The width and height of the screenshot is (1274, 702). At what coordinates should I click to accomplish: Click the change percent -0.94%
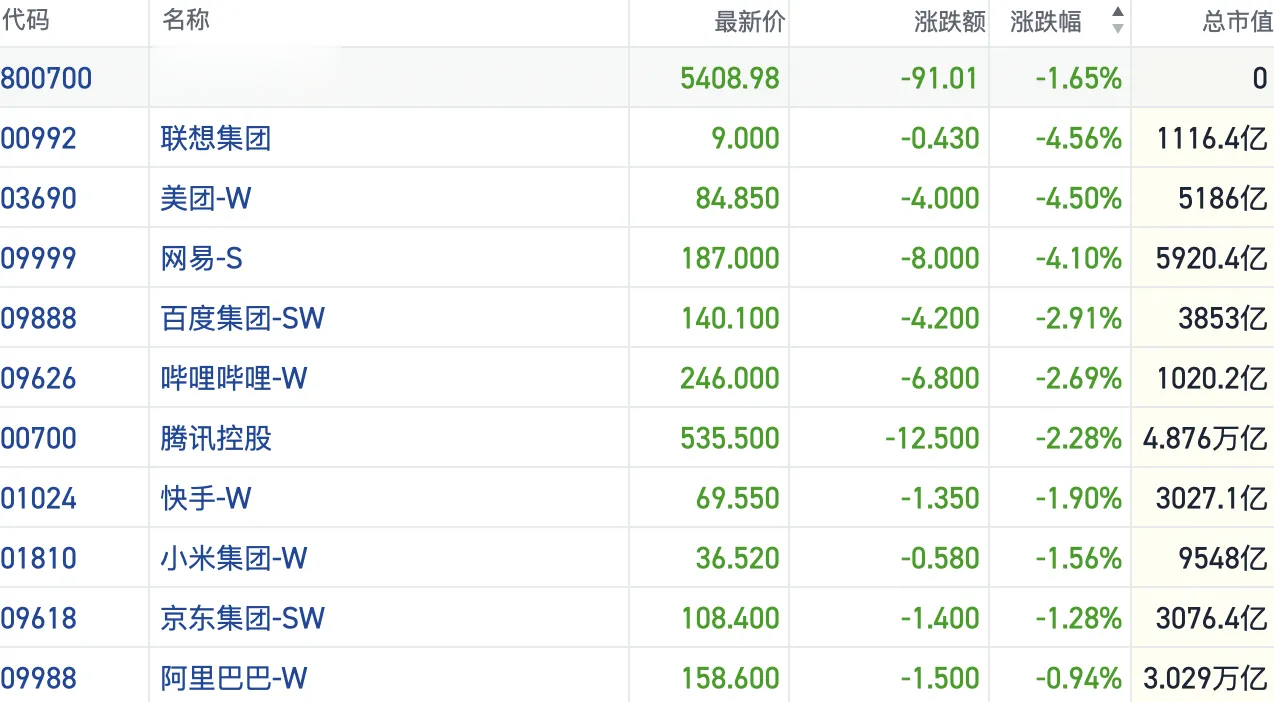click(x=1078, y=678)
